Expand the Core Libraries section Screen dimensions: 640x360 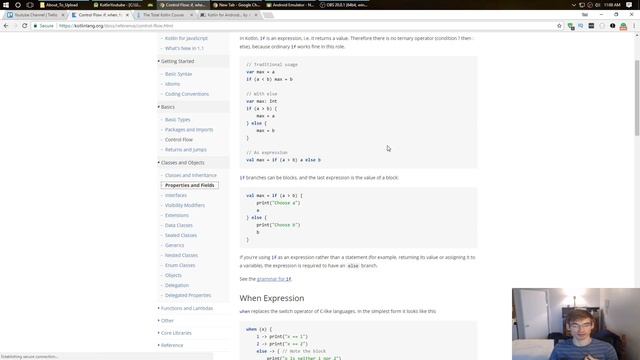point(176,333)
